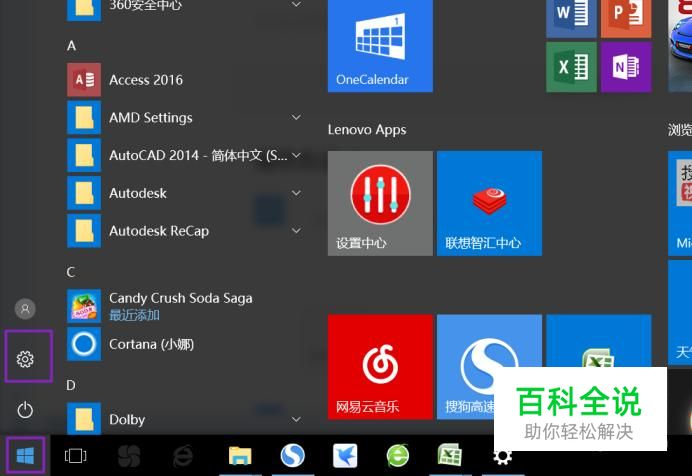The image size is (692, 476).
Task: Launch the OneNote tile
Action: pyautogui.click(x=626, y=67)
